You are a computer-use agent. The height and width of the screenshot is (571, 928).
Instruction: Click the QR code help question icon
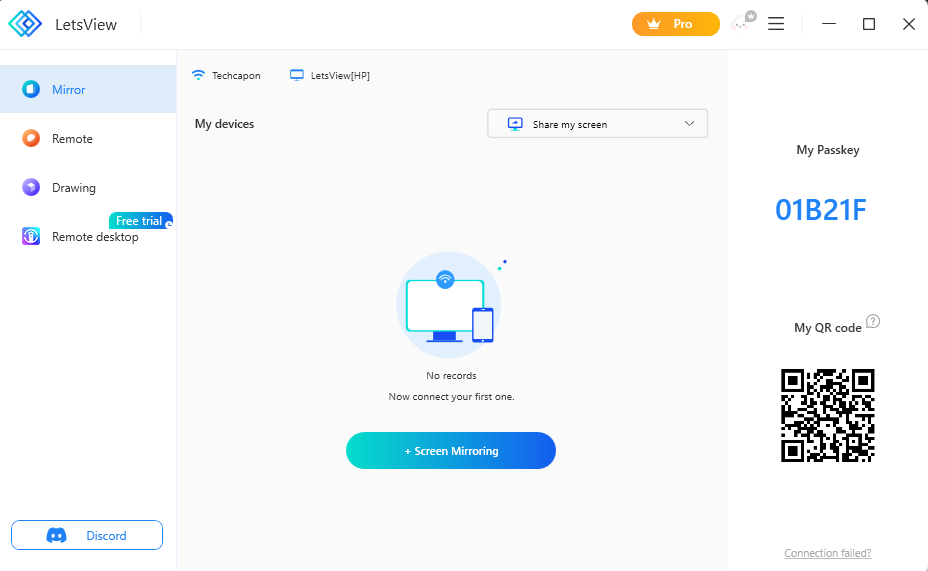click(873, 321)
